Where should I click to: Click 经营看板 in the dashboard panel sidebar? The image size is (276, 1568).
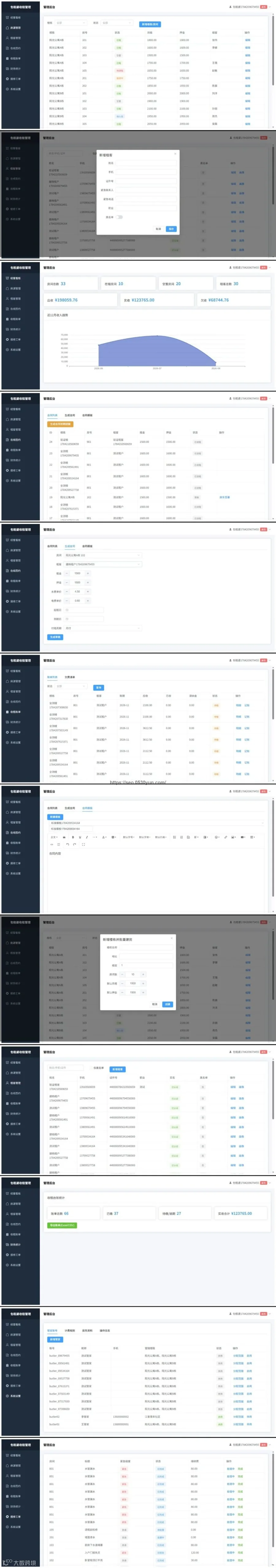(x=15, y=278)
